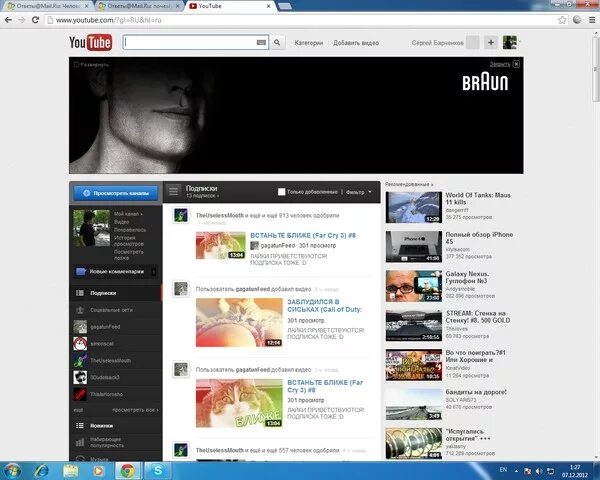Image resolution: width=600 pixels, height=480 pixels.
Task: Expand the 13 подписок dropdown under Подписки
Action: coord(202,196)
